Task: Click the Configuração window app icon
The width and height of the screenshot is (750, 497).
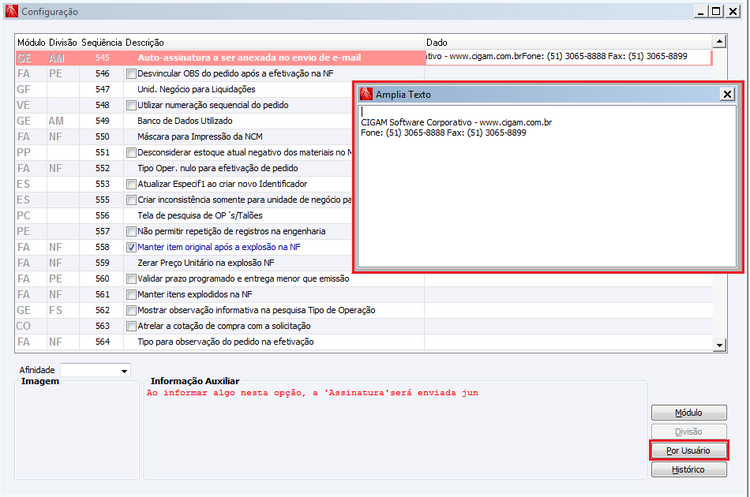Action: [x=11, y=11]
